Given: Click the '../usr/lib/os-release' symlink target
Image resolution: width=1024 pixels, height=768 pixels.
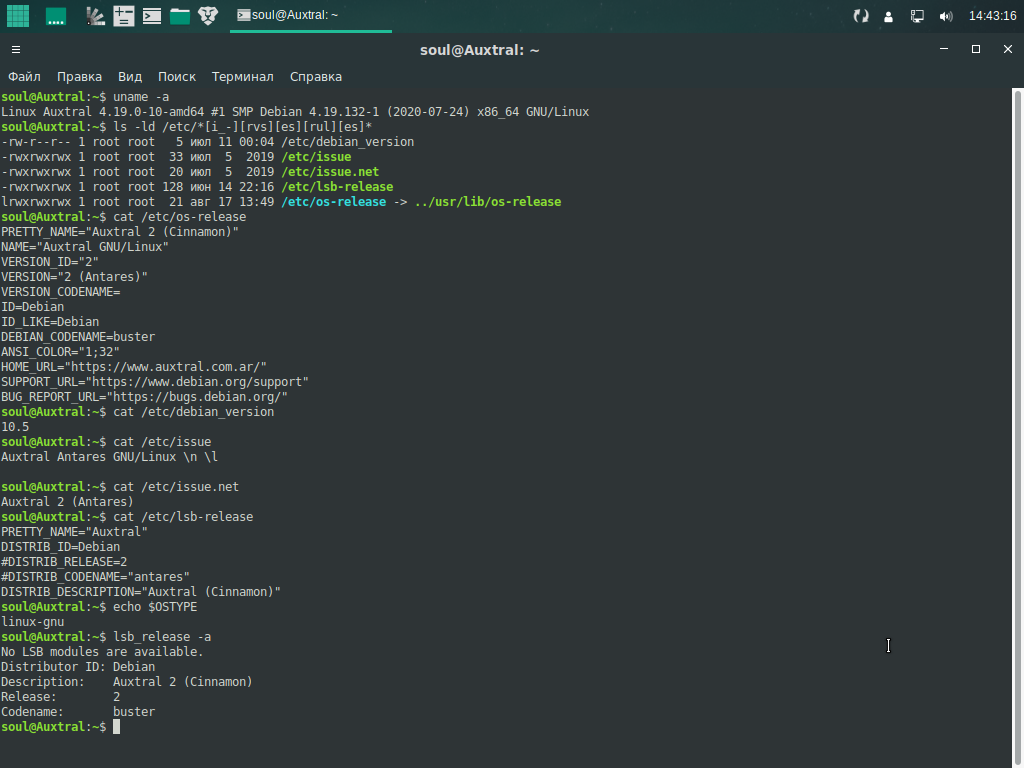Looking at the screenshot, I should [488, 202].
